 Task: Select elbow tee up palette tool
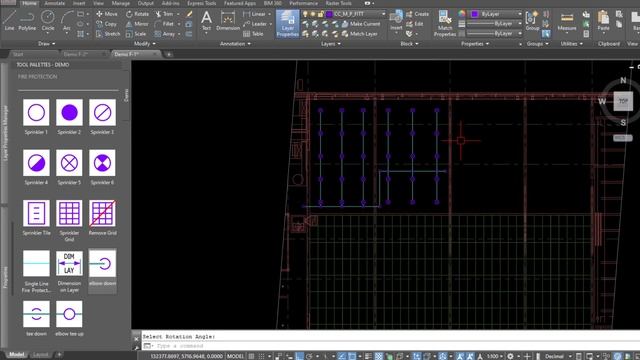(69, 318)
